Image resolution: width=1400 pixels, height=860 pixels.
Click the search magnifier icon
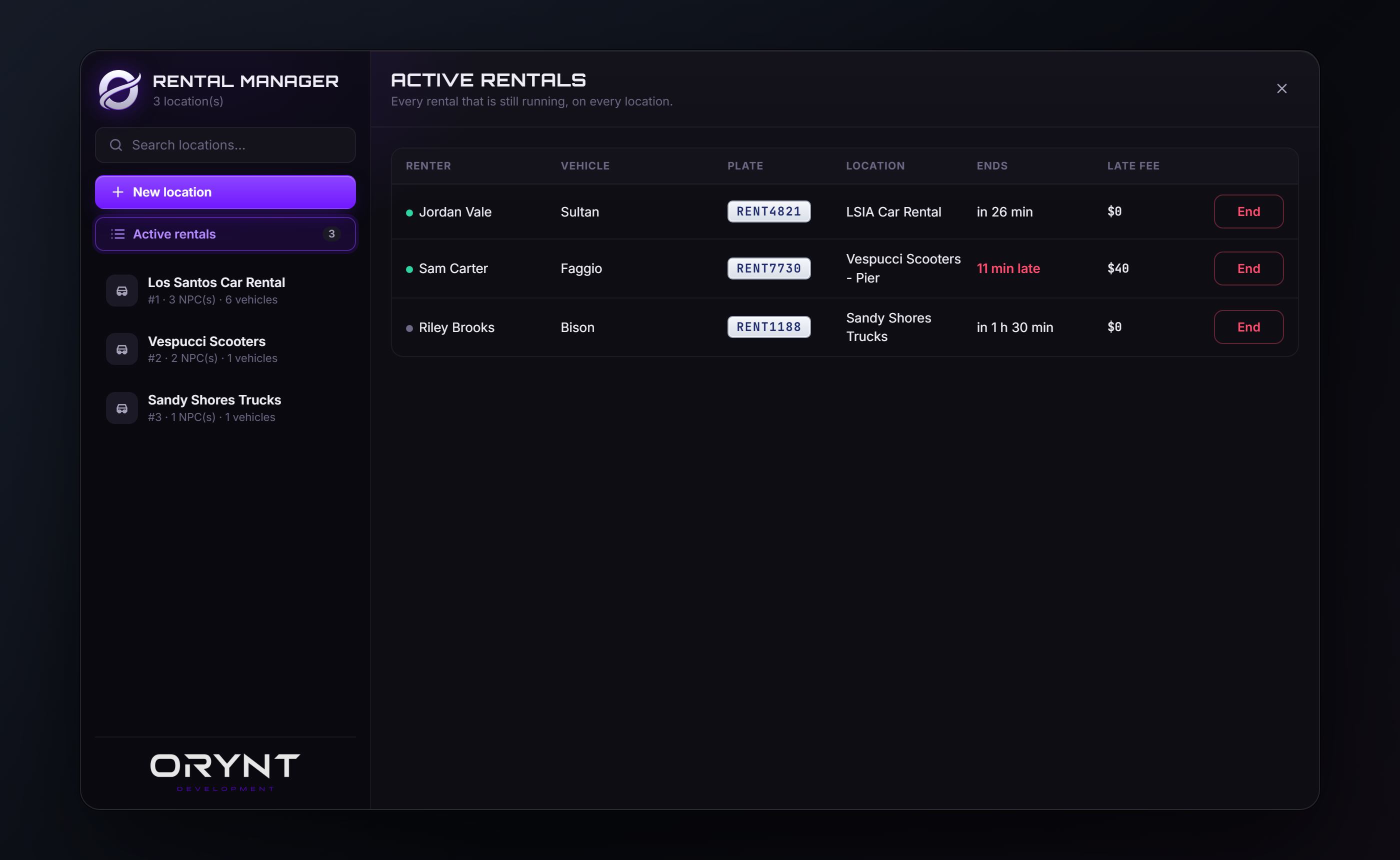pyautogui.click(x=116, y=145)
